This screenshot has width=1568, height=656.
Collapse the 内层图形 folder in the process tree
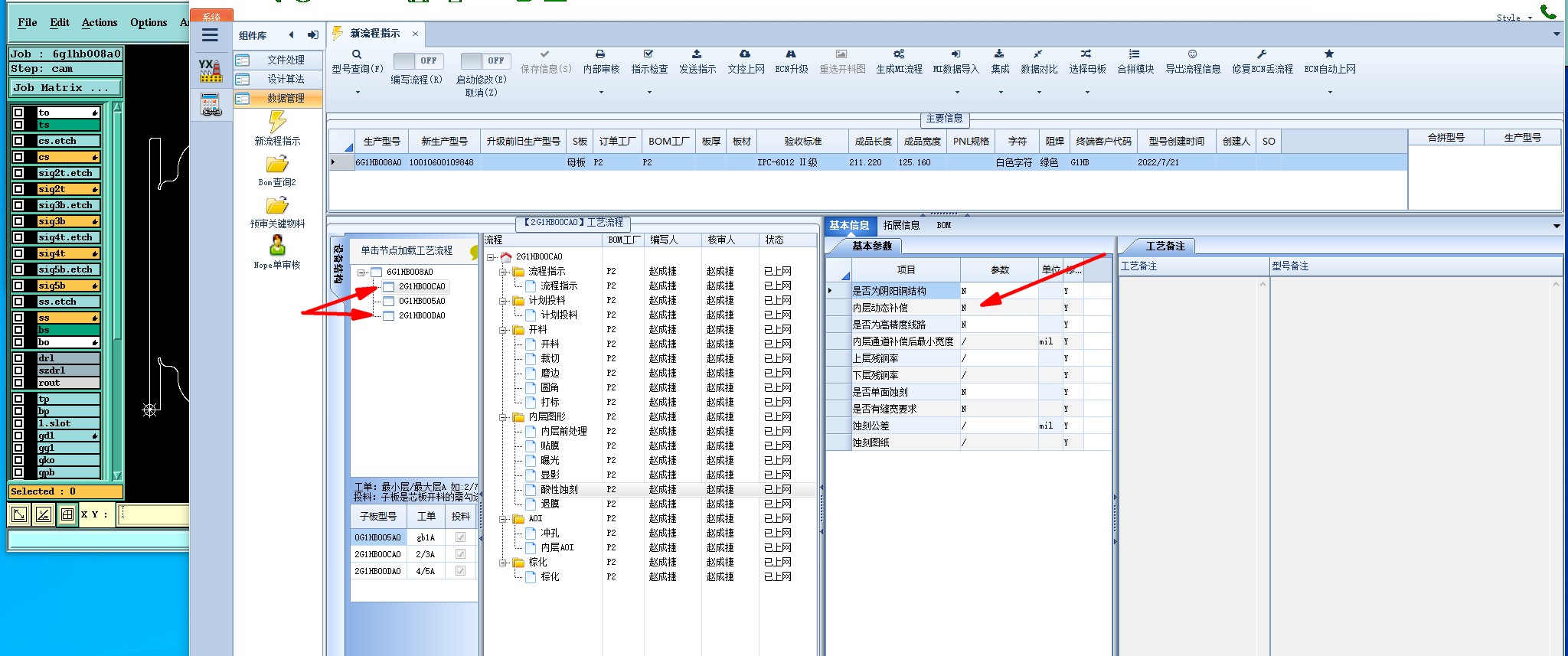click(x=503, y=417)
